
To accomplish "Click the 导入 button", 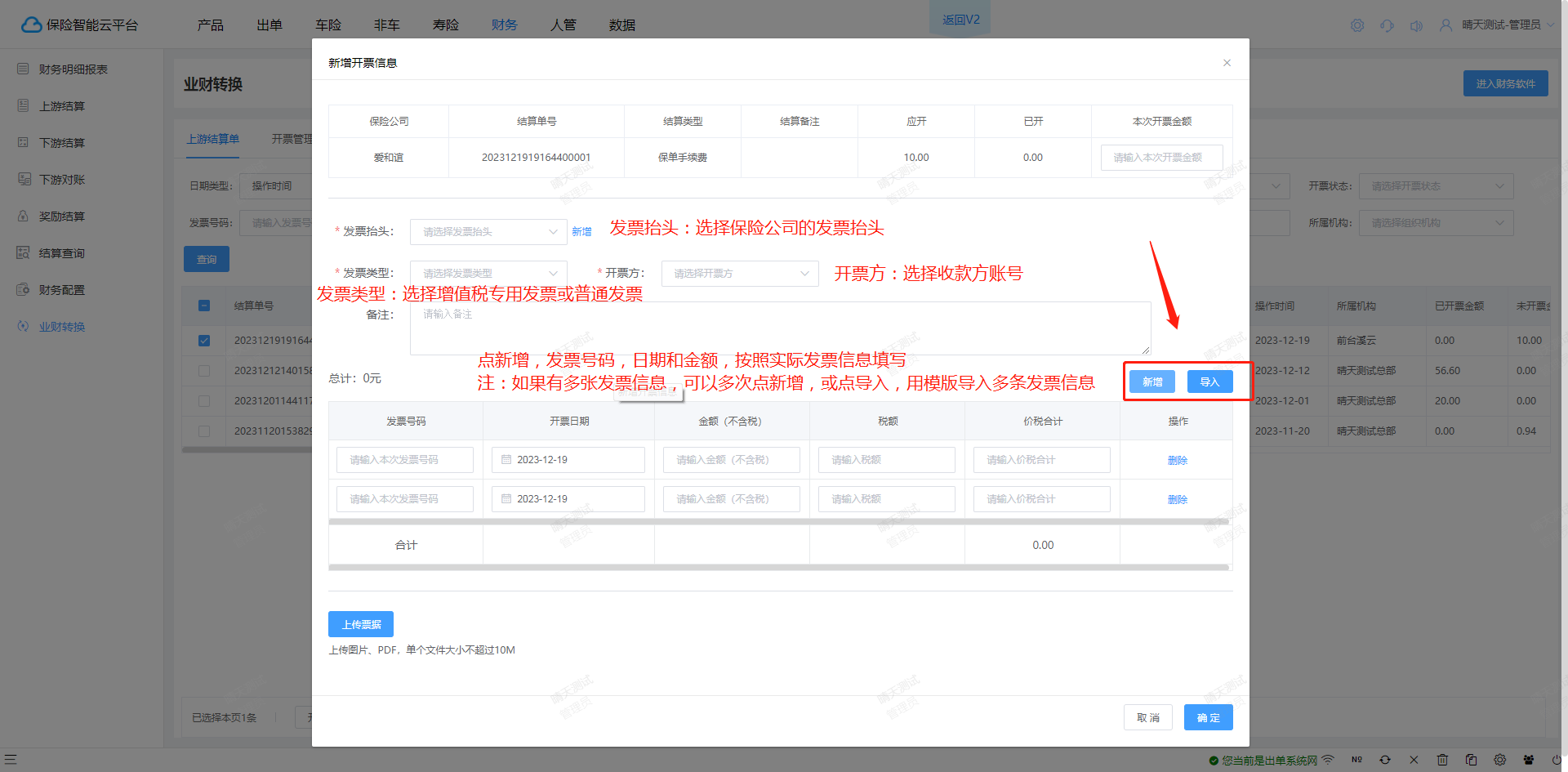I will tap(1209, 382).
